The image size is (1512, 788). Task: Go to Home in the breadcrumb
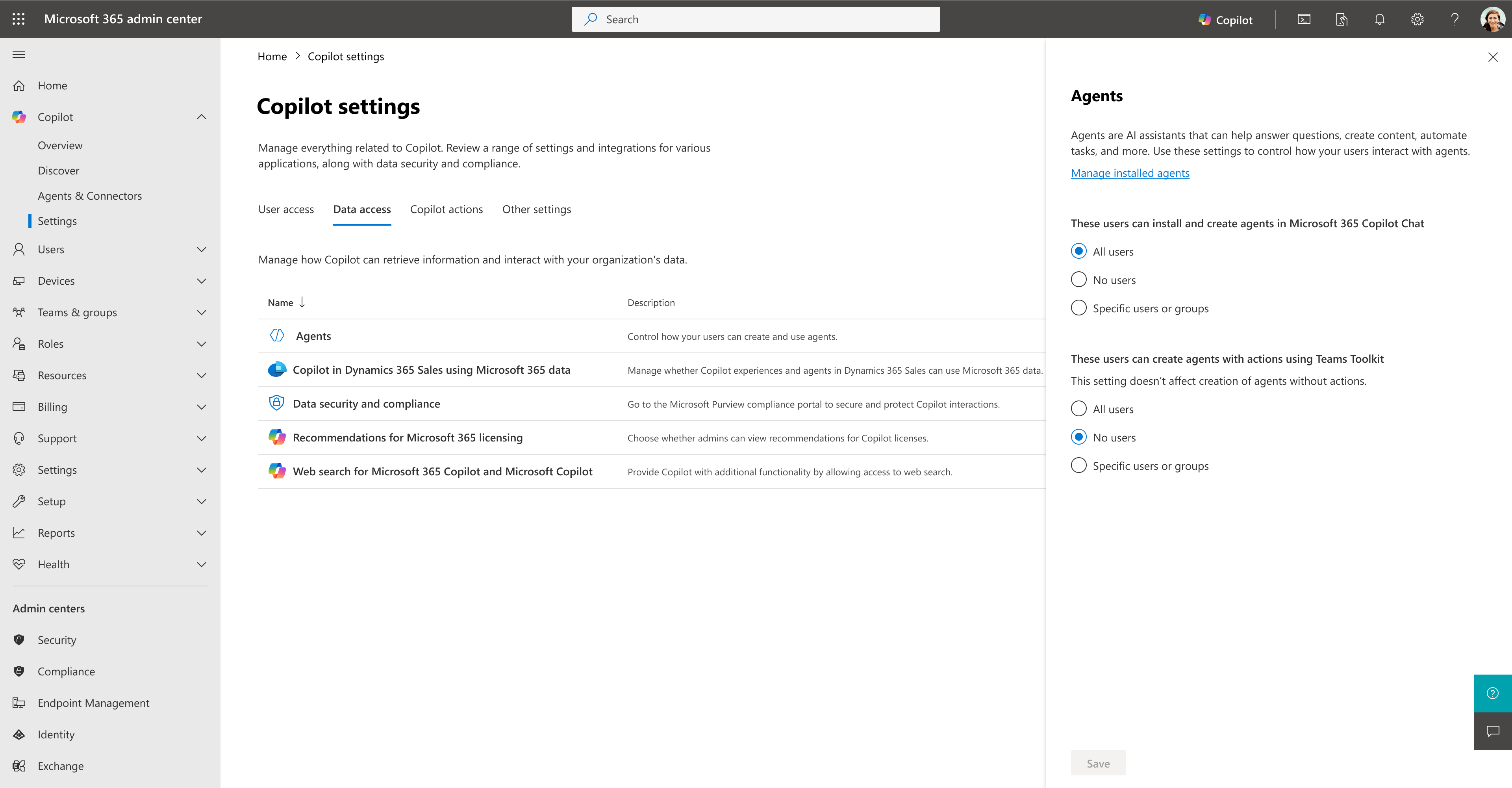click(272, 56)
